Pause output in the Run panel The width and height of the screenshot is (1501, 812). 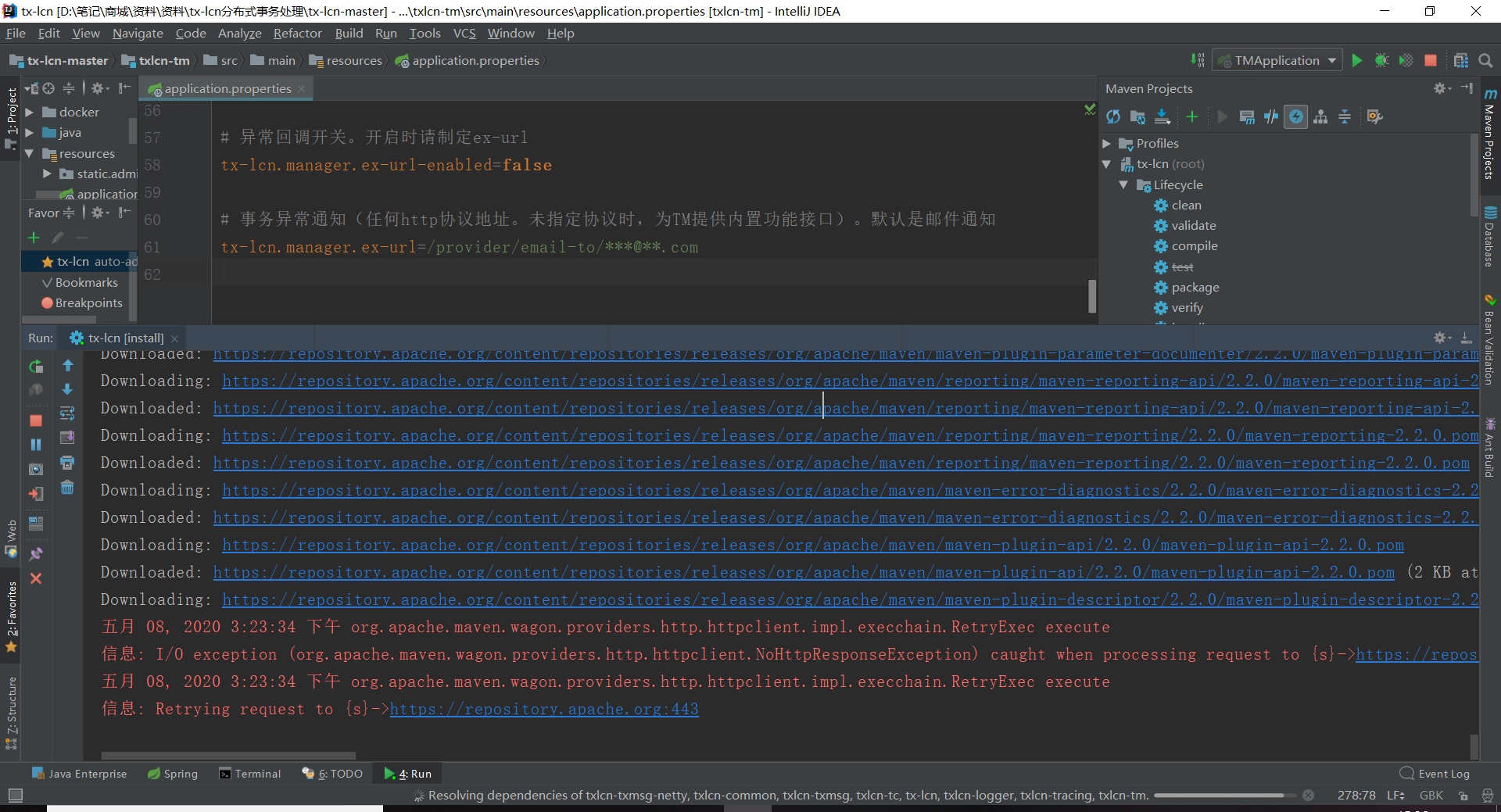(x=36, y=445)
